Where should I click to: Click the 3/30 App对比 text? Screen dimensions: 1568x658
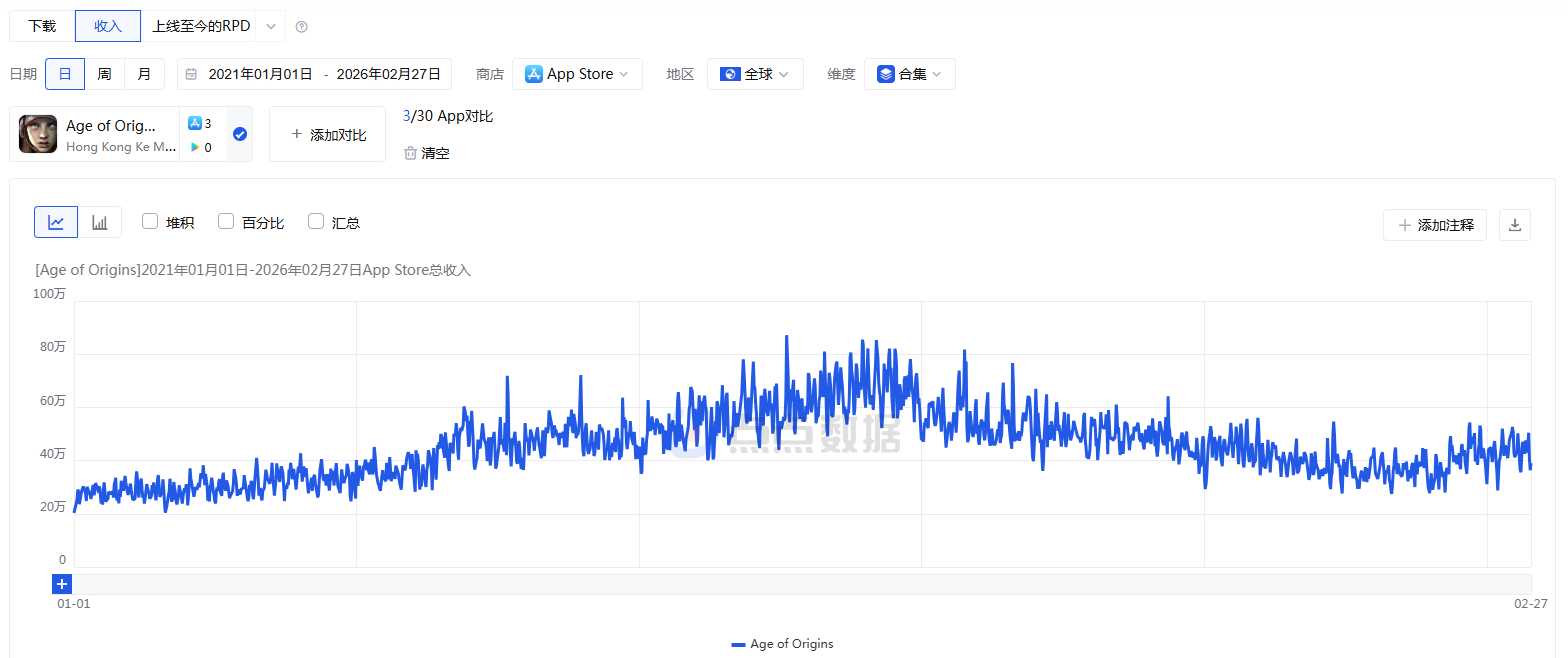(x=448, y=116)
